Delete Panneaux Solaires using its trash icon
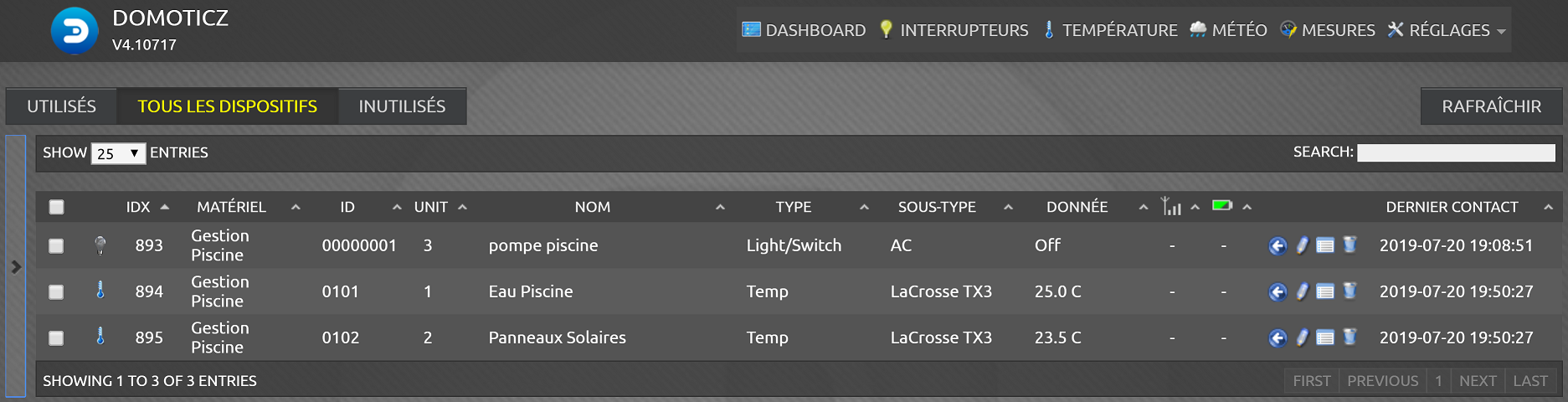This screenshot has width=1568, height=402. coord(1350,338)
